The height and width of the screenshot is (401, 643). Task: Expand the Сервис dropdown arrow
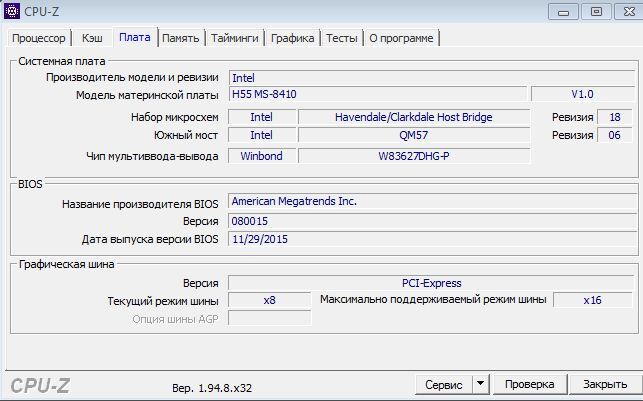(x=481, y=385)
